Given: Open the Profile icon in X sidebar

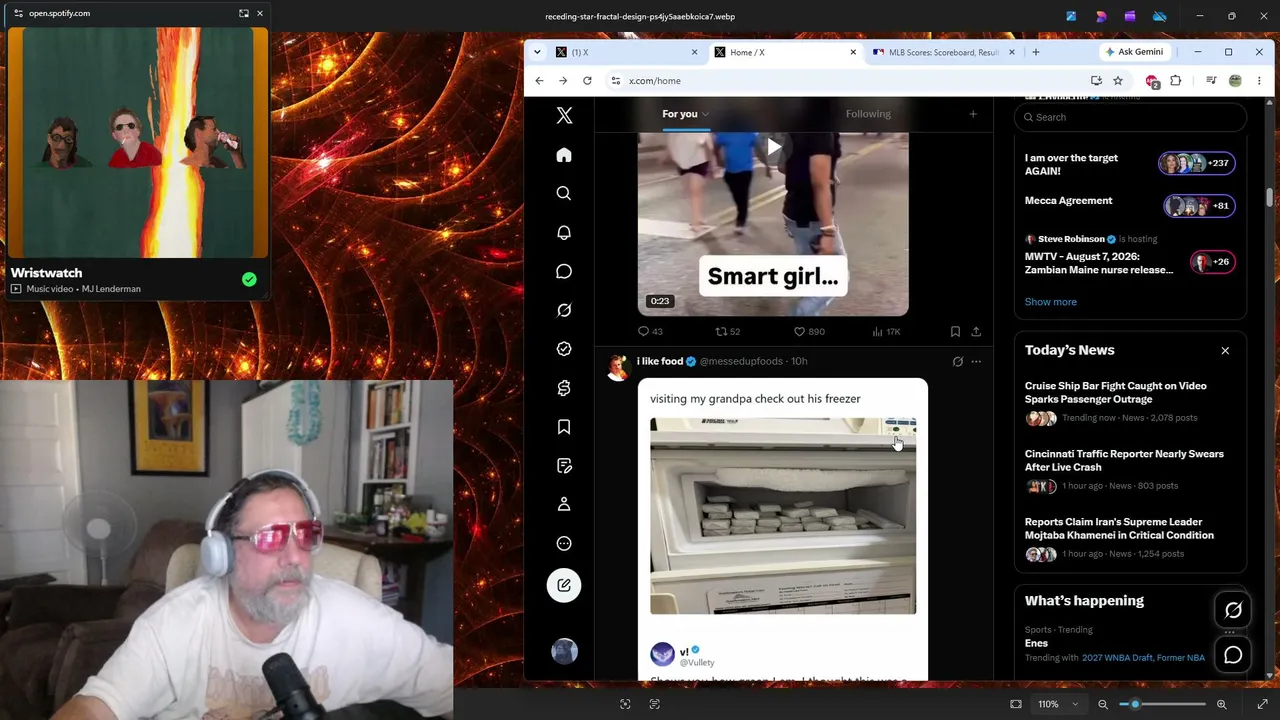Looking at the screenshot, I should pos(564,504).
